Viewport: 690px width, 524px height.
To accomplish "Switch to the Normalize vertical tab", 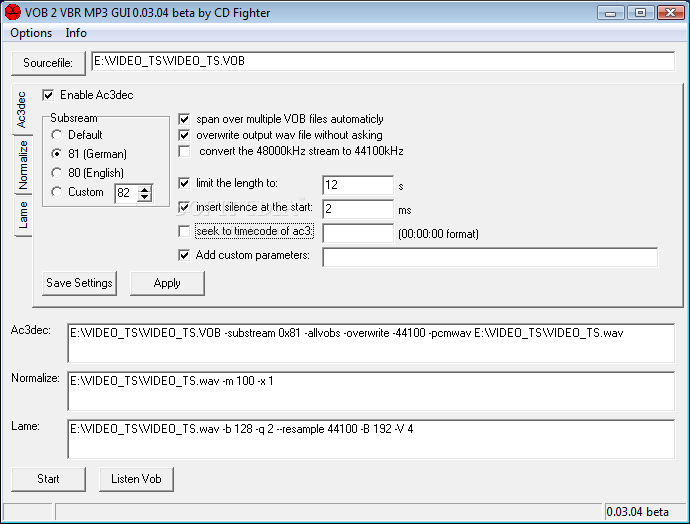I will [x=22, y=165].
